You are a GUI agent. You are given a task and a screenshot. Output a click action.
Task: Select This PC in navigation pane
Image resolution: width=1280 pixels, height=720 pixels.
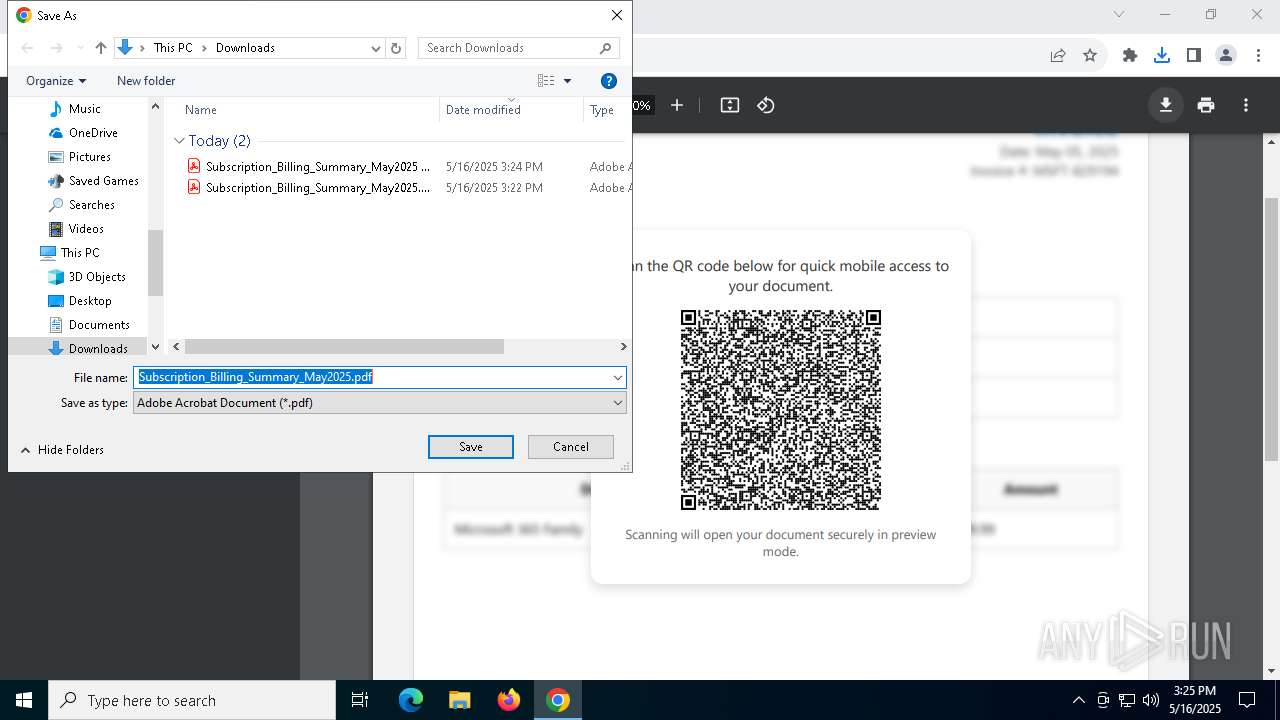[79, 253]
